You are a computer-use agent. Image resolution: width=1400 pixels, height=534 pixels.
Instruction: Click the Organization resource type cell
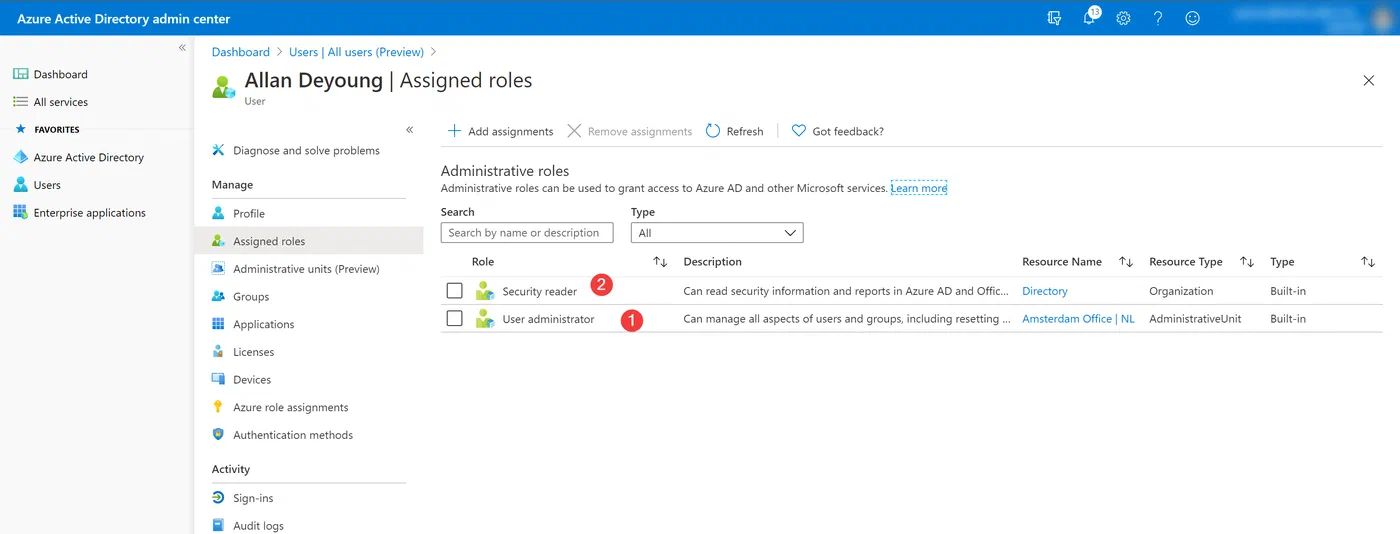coord(1181,292)
